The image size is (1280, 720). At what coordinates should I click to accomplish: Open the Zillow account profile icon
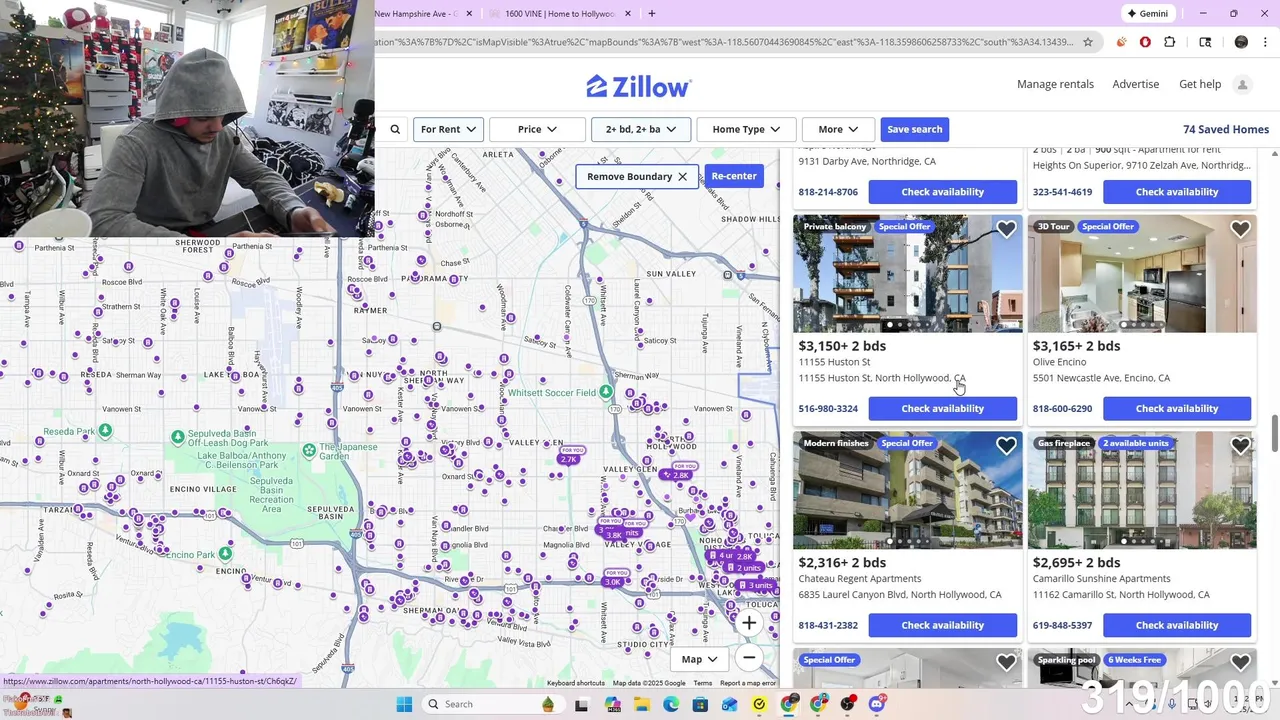[x=1242, y=85]
